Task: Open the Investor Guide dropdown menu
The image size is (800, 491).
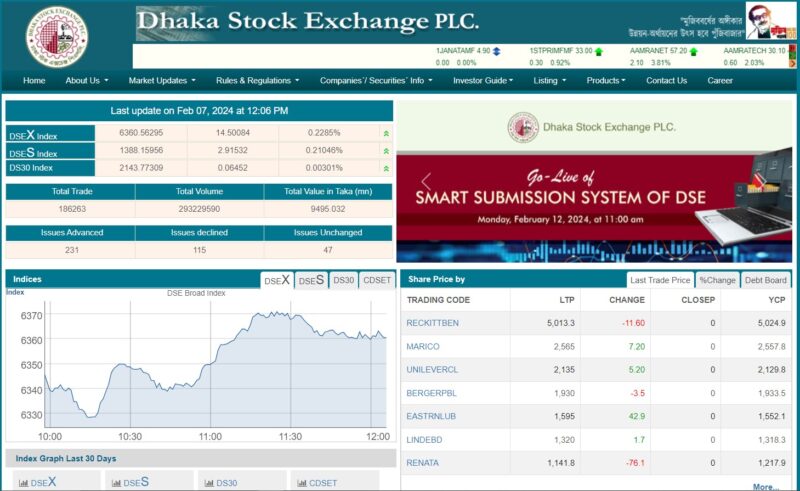Action: tap(485, 81)
